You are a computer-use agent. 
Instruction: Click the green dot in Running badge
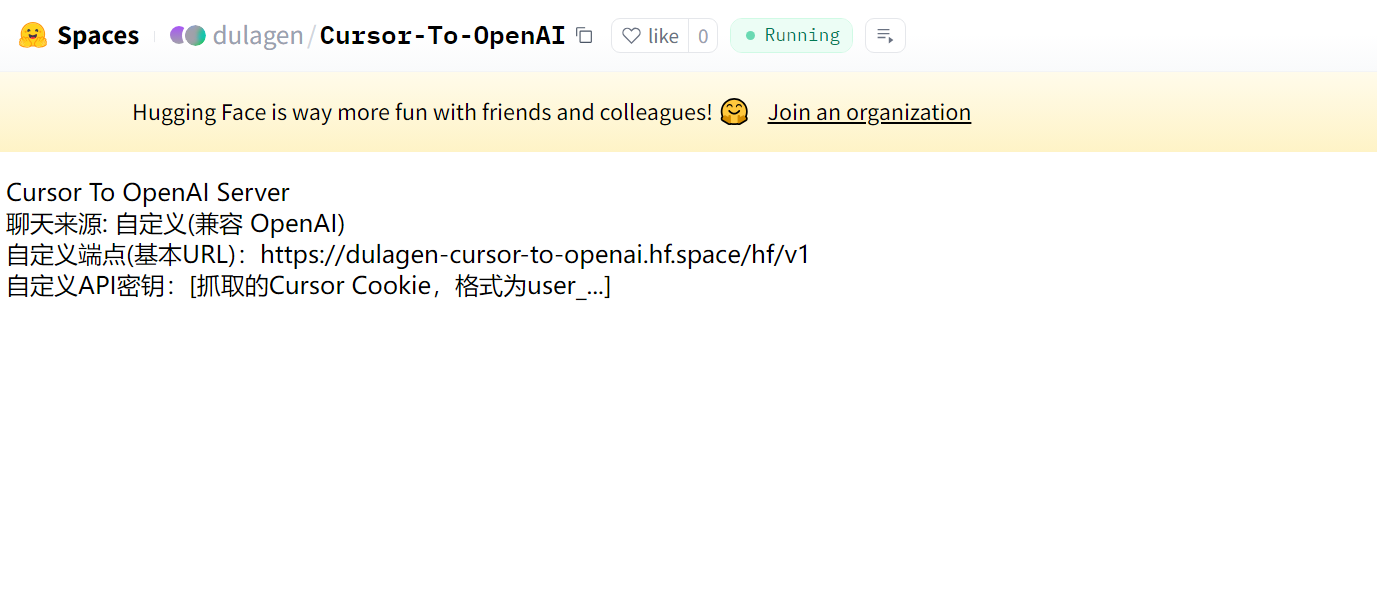750,36
